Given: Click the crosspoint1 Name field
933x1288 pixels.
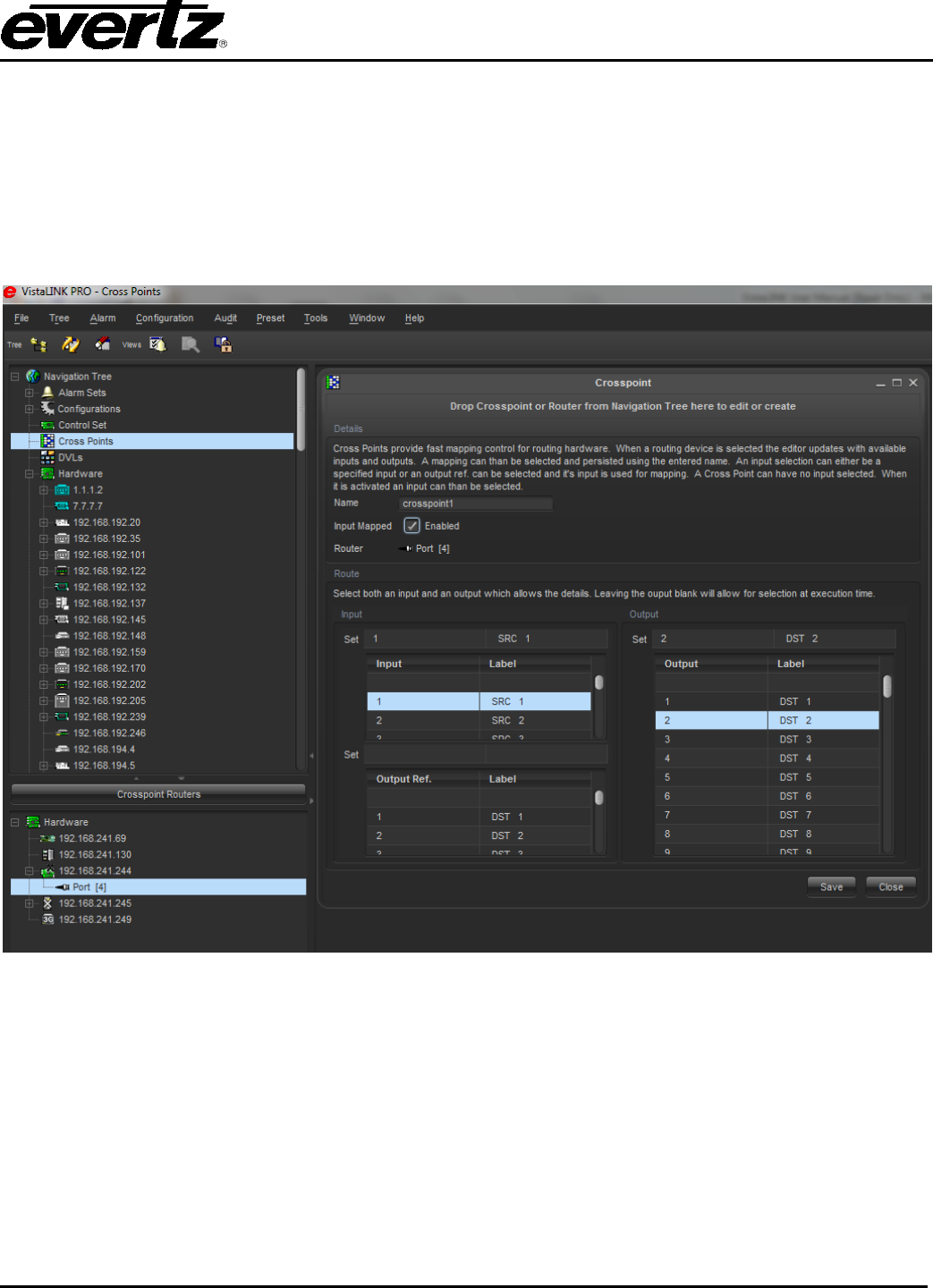Looking at the screenshot, I should pos(475,504).
